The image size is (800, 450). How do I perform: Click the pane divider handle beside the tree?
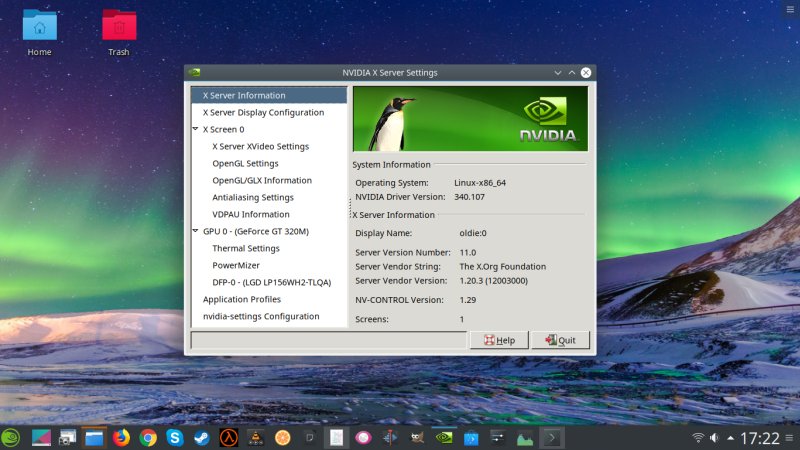tap(350, 207)
